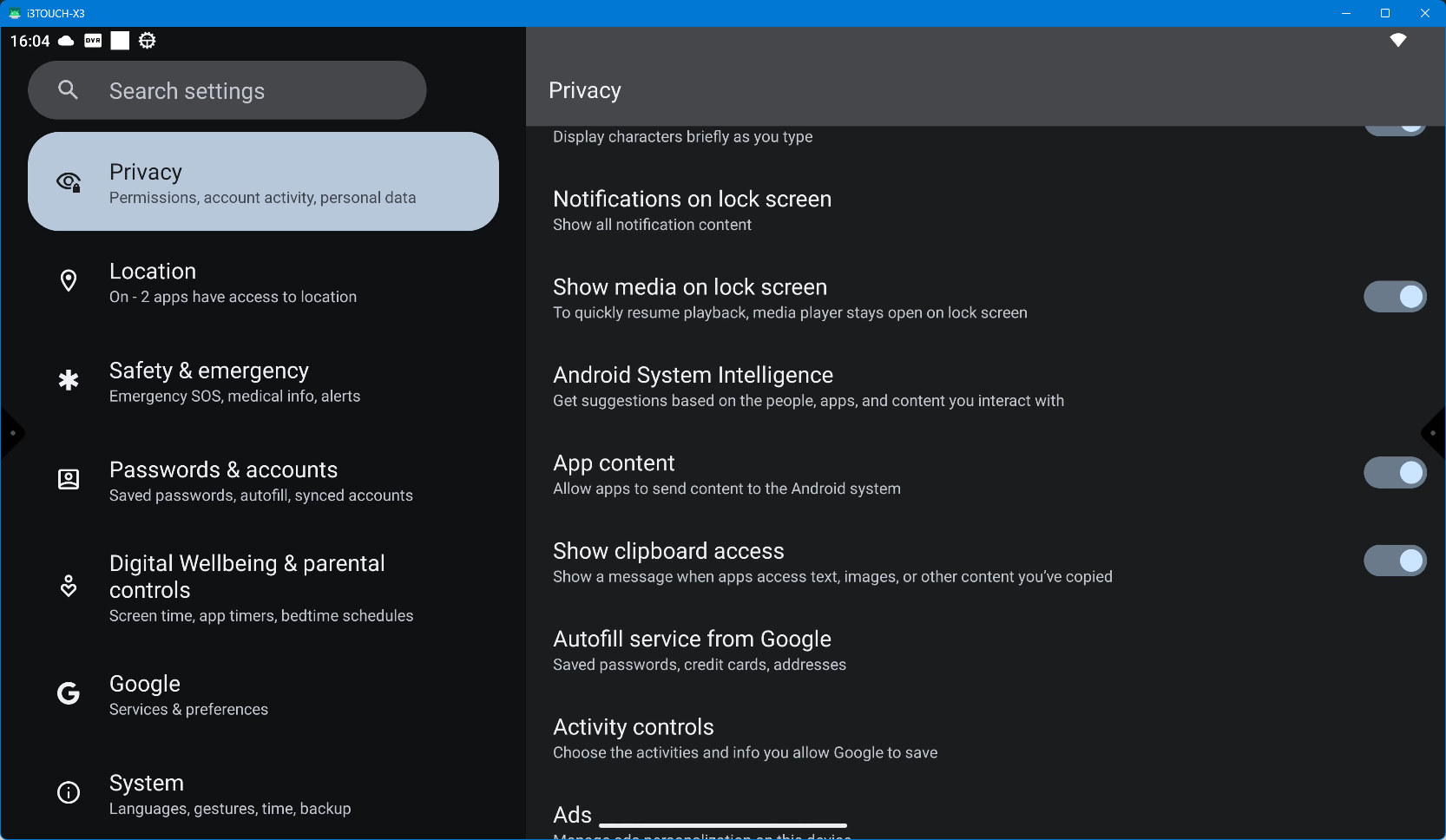Open Android System Intelligence settings

point(807,387)
